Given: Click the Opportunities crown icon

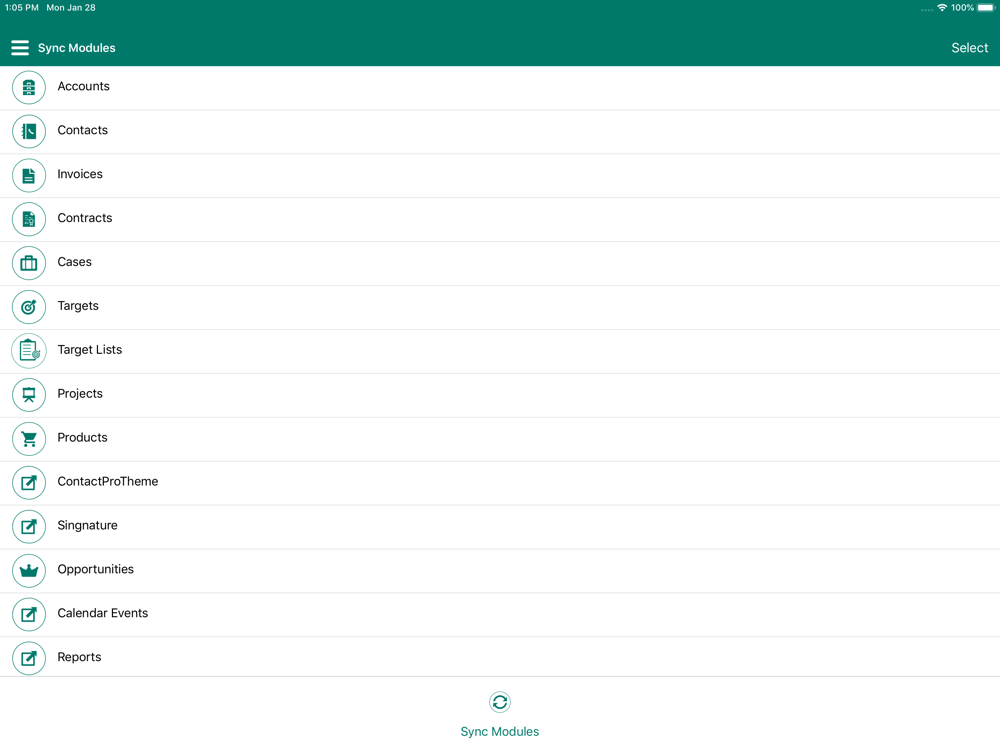Looking at the screenshot, I should (x=29, y=570).
